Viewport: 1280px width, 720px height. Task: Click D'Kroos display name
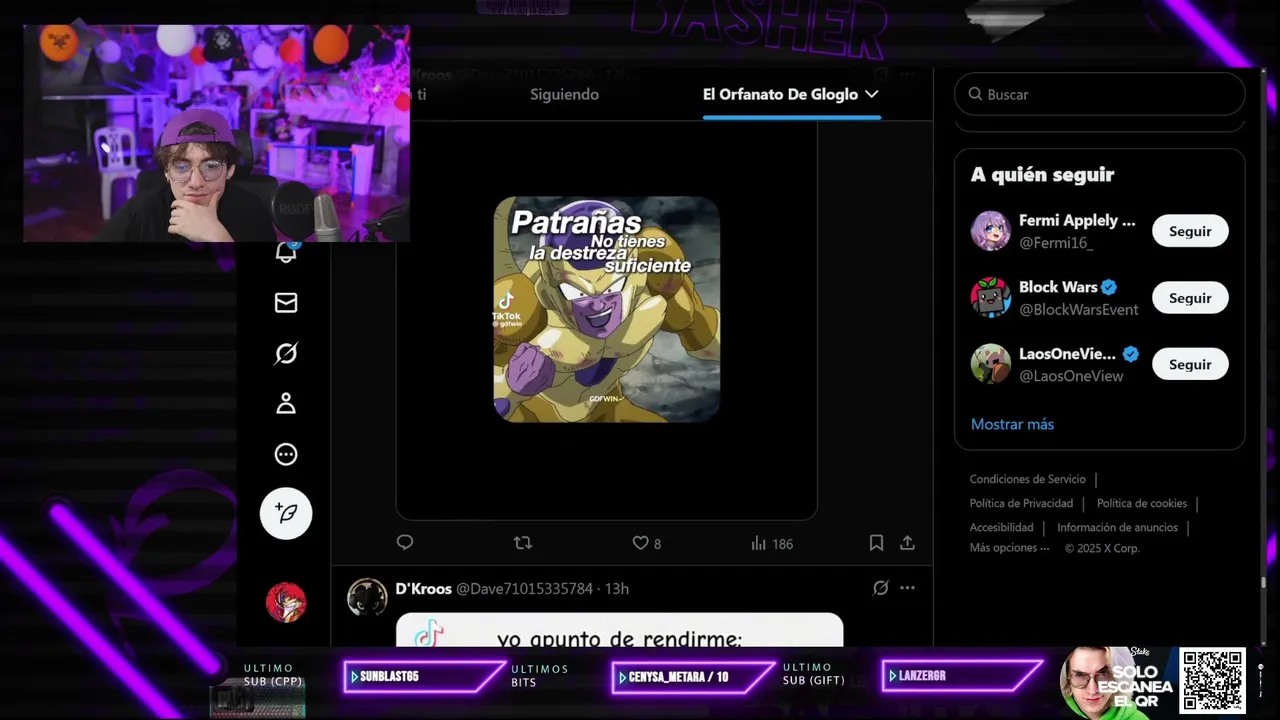pyautogui.click(x=424, y=588)
